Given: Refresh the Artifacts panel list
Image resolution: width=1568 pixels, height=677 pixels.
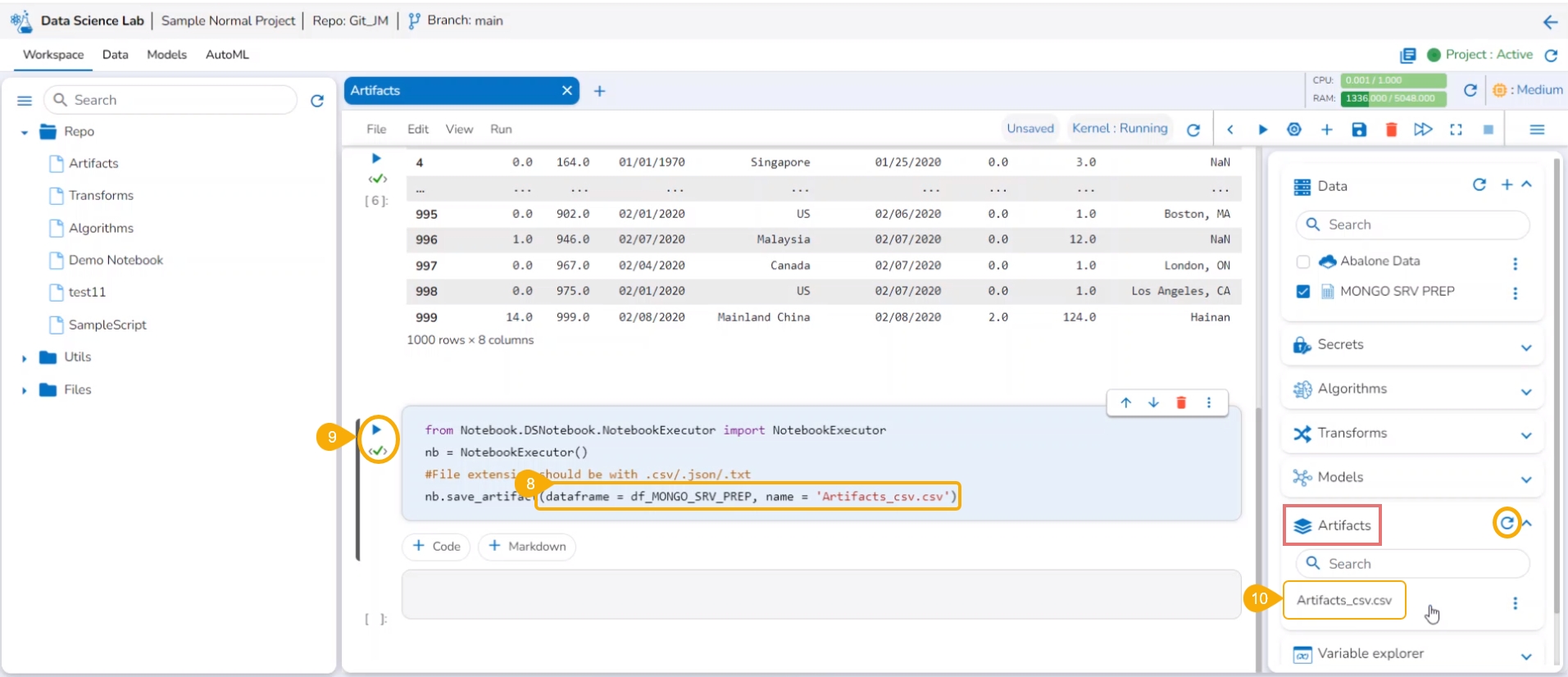Looking at the screenshot, I should [x=1507, y=523].
